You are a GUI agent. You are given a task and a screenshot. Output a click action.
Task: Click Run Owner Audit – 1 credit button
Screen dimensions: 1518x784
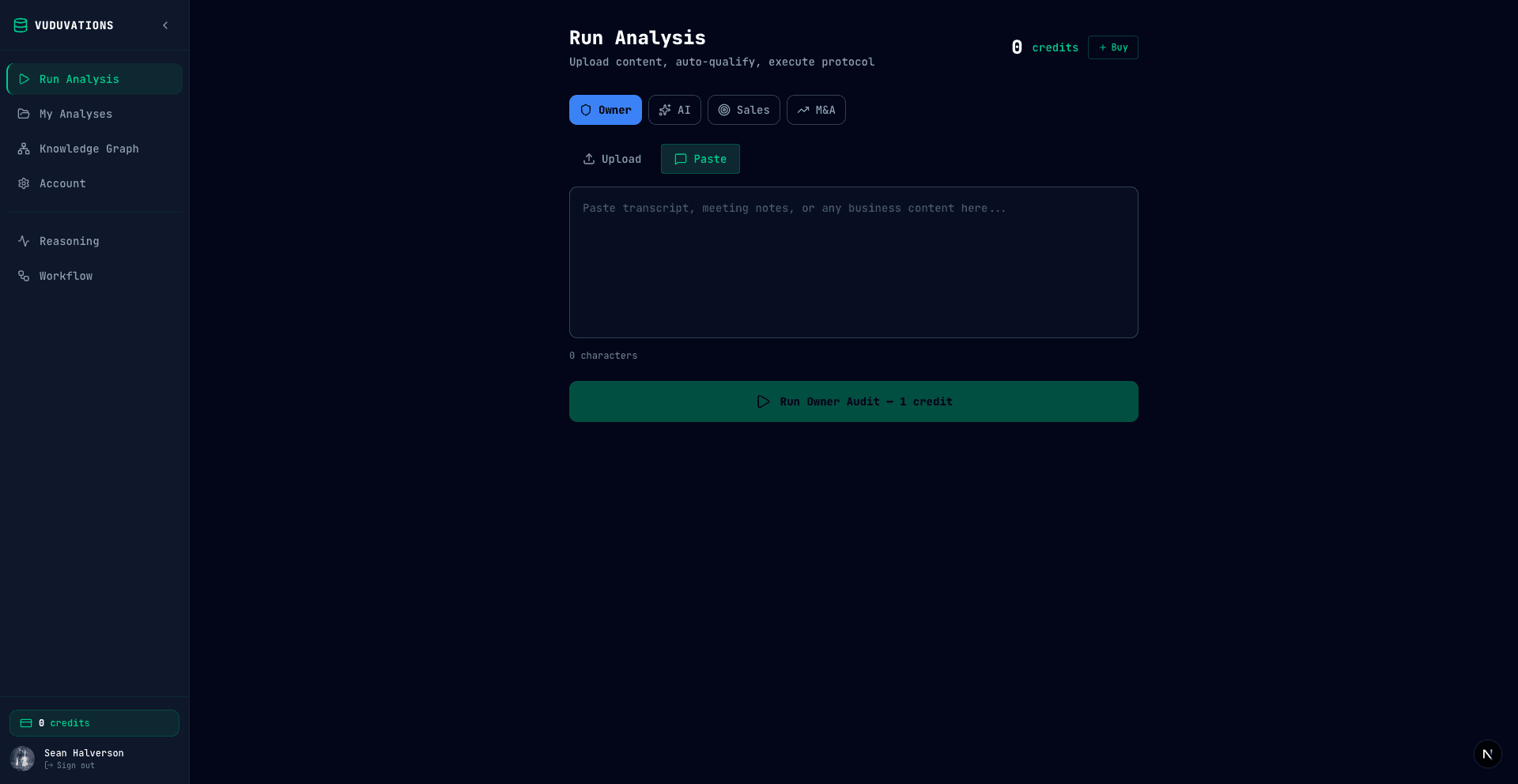(854, 401)
